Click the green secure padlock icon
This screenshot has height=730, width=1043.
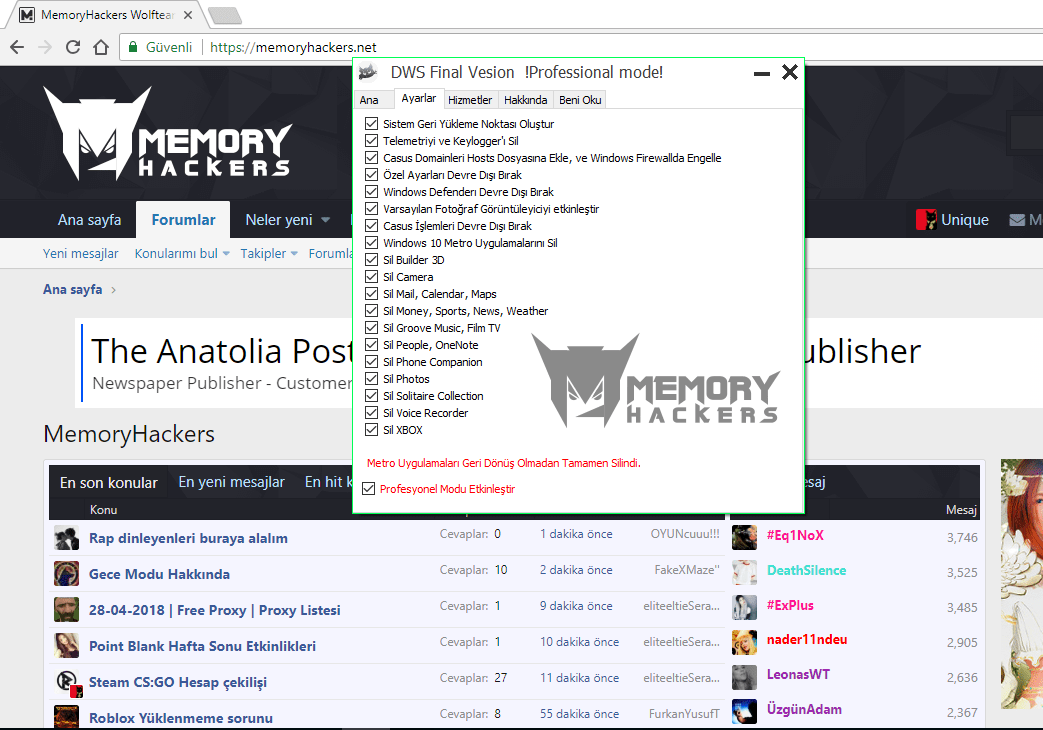(x=133, y=47)
